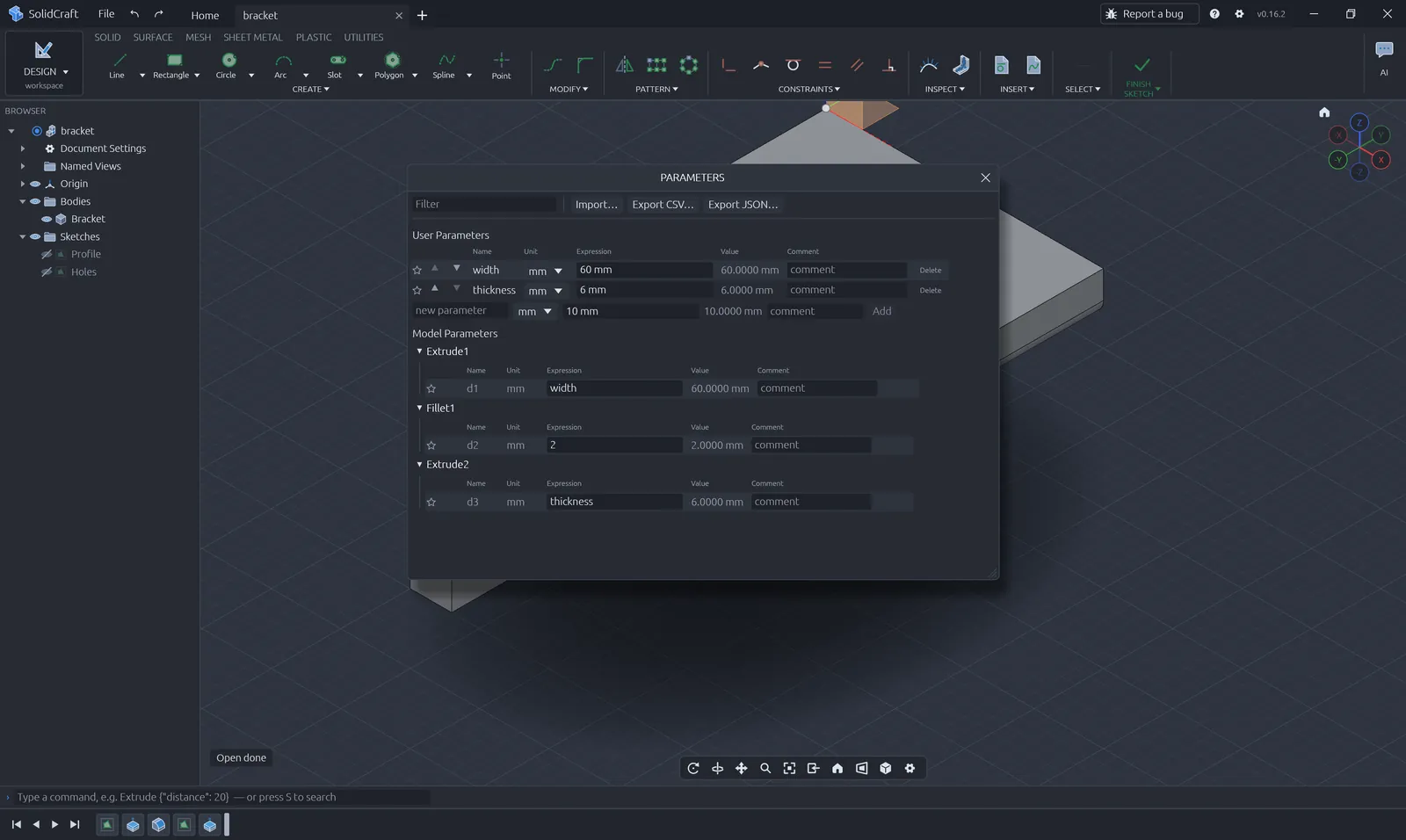
Task: Select the Polygon sketch tool
Action: [x=390, y=65]
